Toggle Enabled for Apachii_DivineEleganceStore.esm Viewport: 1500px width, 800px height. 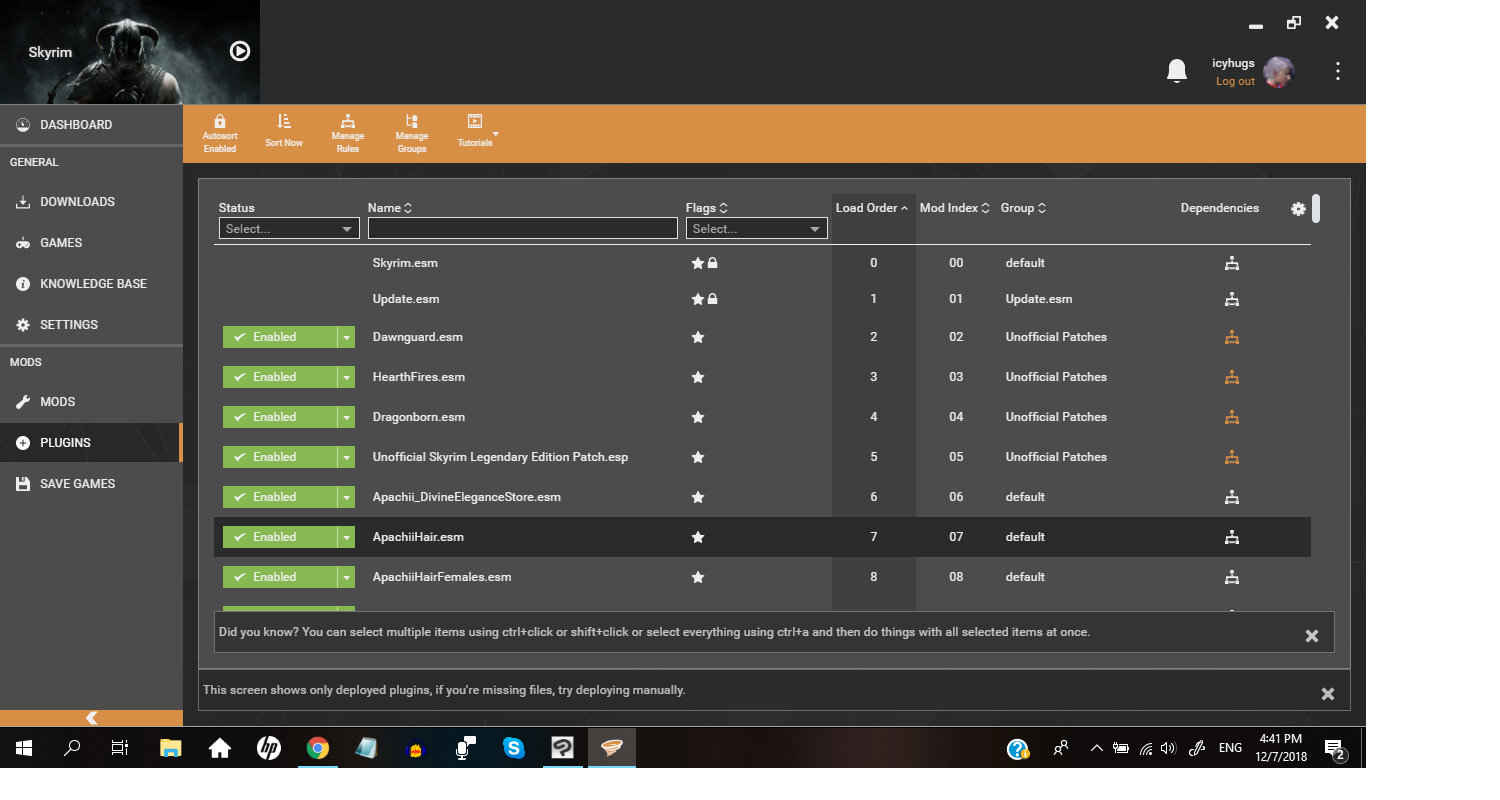(x=280, y=497)
